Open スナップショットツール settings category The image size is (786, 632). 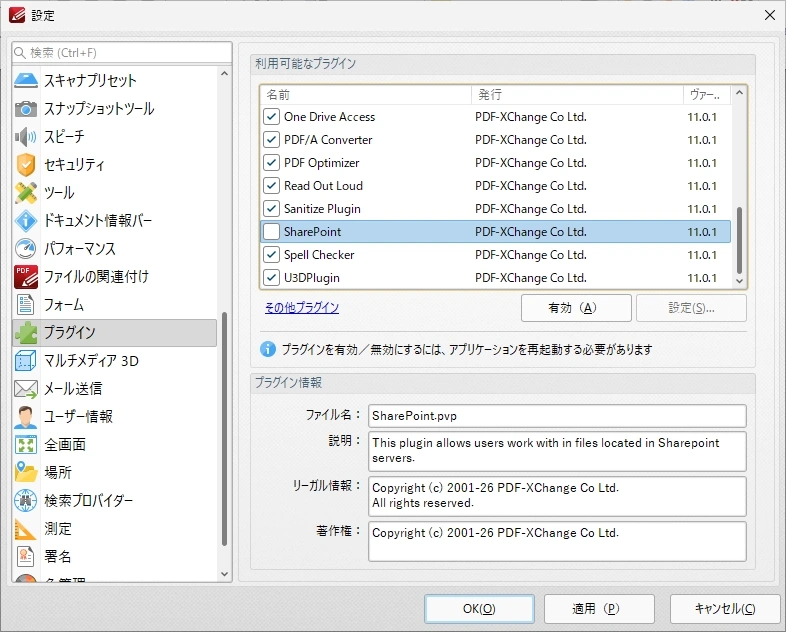[115, 108]
